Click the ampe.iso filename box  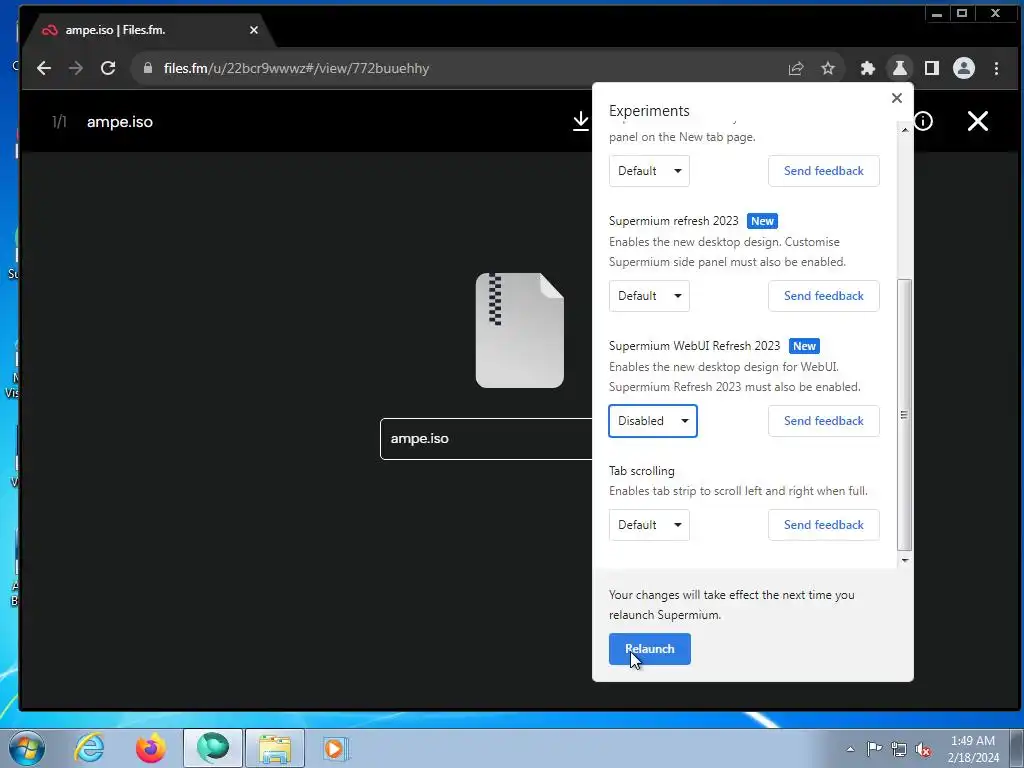click(486, 439)
